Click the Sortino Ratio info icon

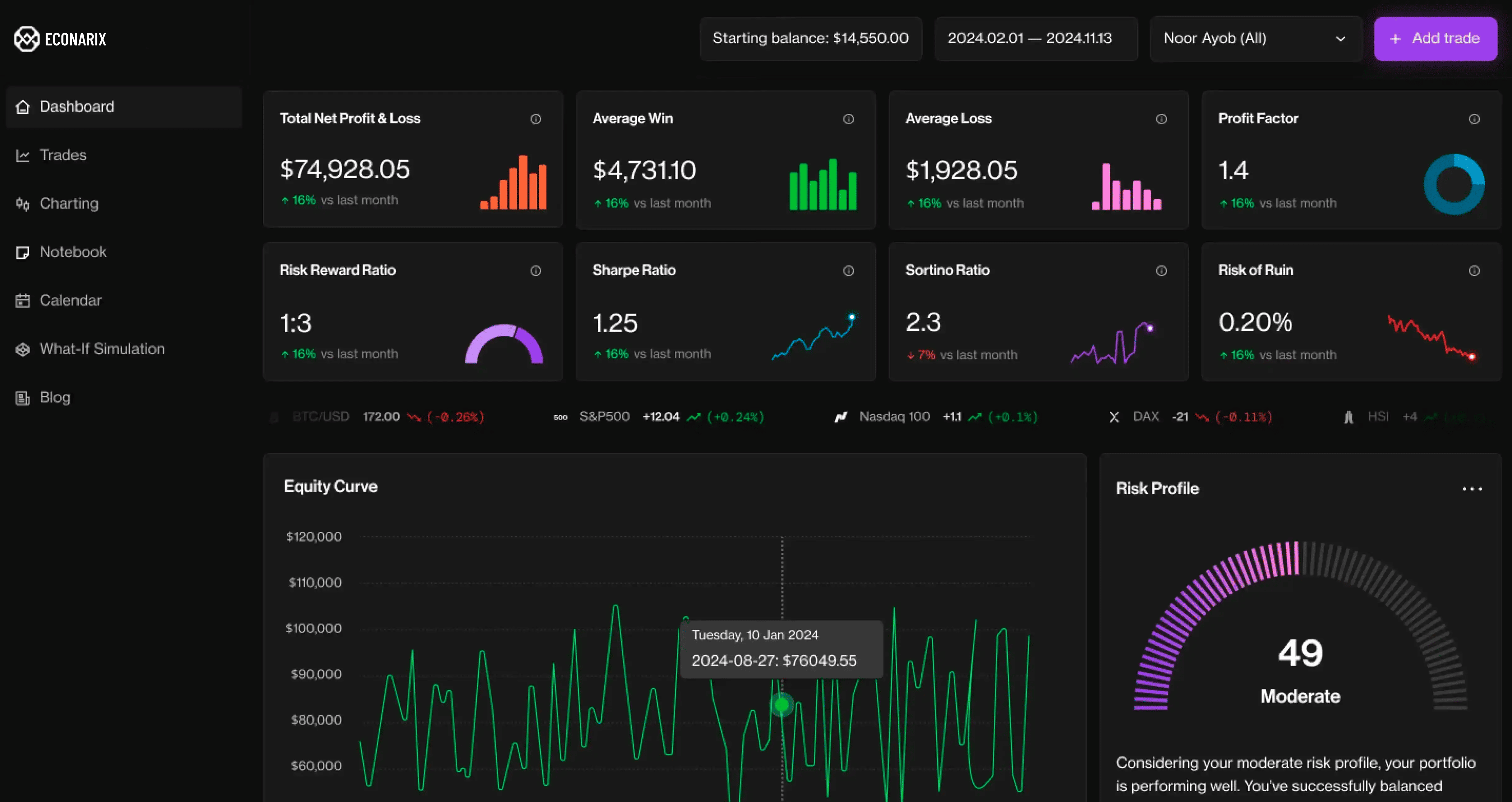[1162, 271]
